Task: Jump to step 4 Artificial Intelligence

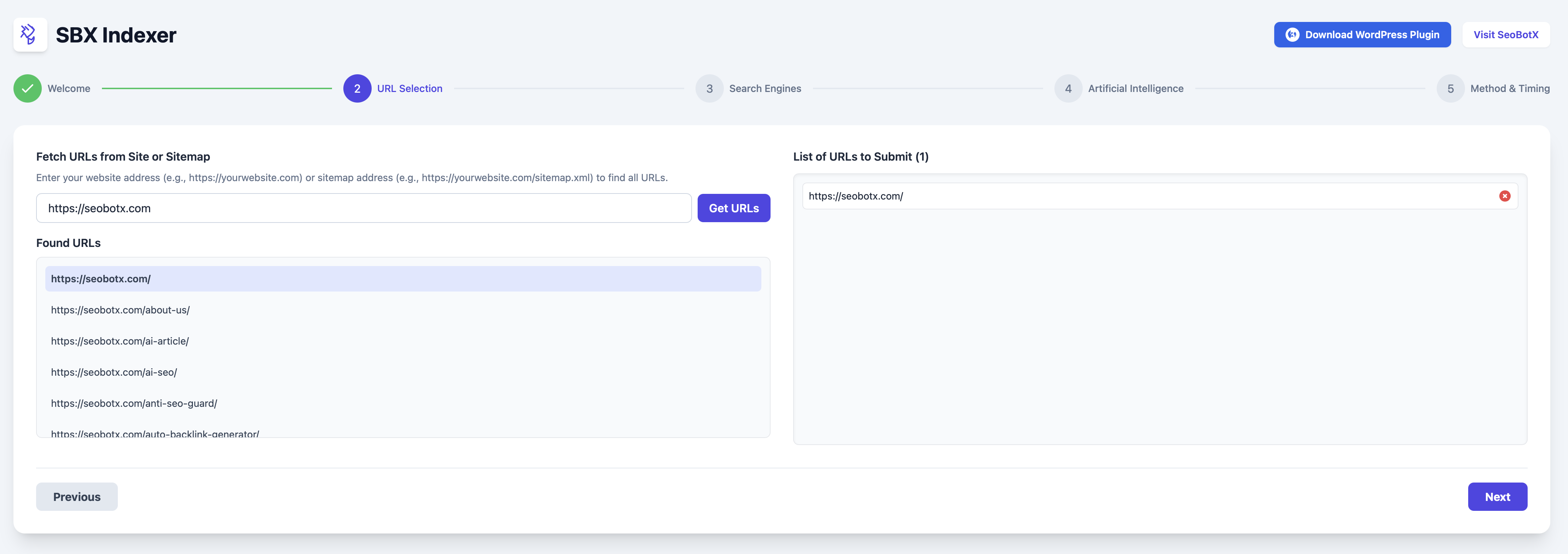Action: [1068, 89]
